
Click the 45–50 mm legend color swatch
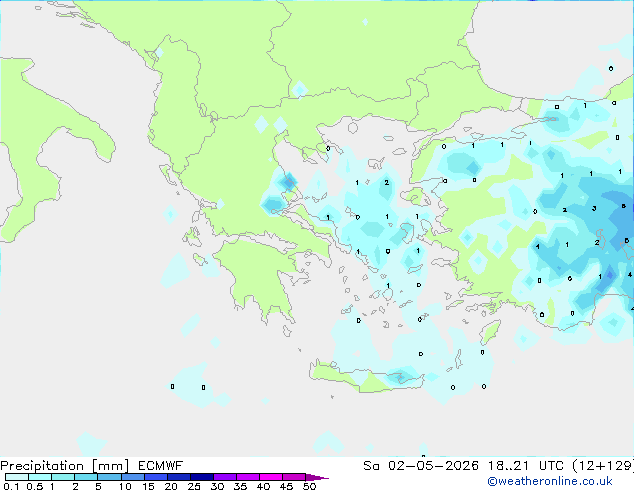tap(294, 477)
